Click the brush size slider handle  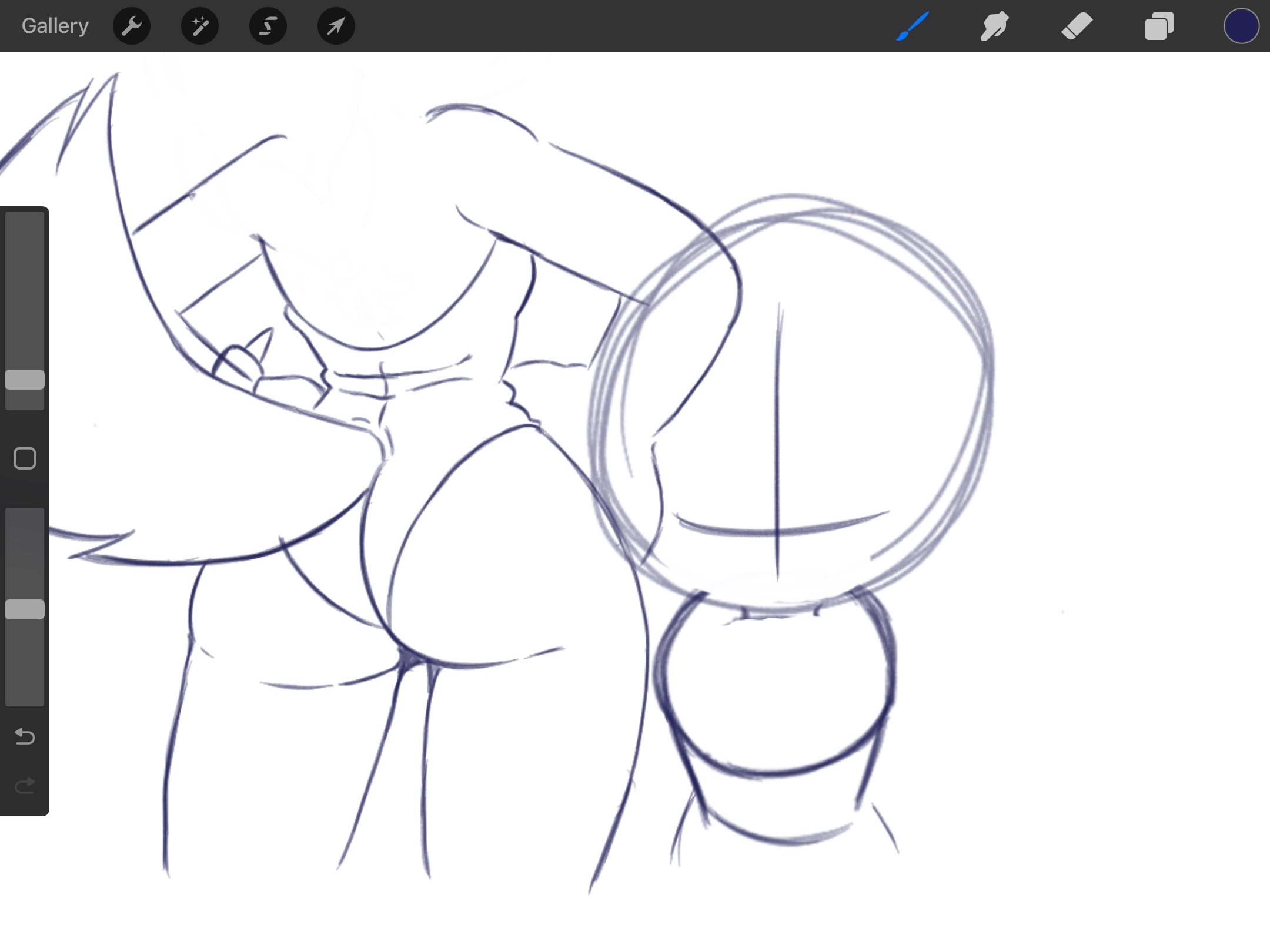click(25, 380)
